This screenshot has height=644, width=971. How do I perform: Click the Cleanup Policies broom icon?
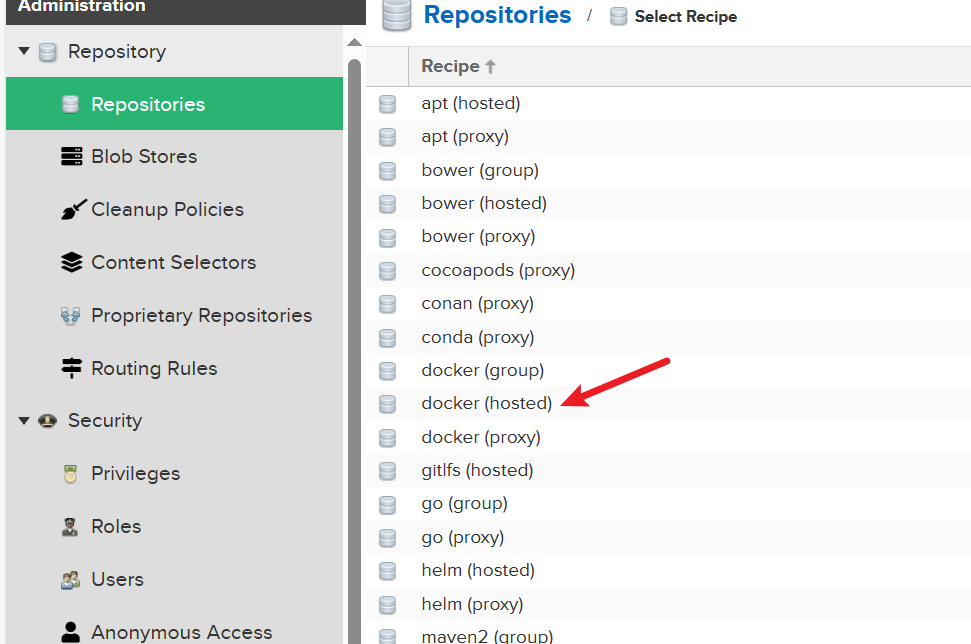tap(73, 210)
